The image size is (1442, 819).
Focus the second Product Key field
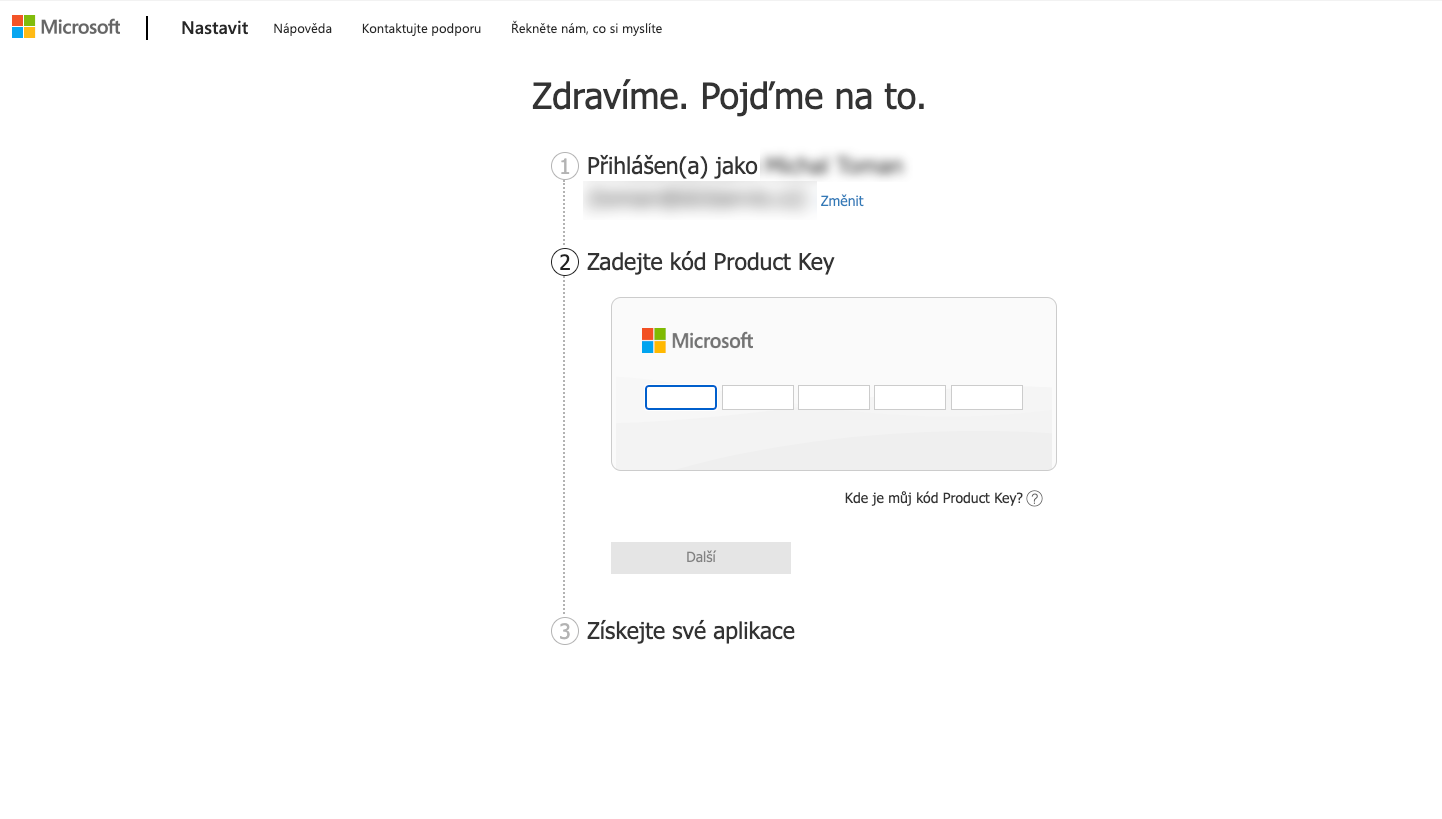tap(758, 398)
